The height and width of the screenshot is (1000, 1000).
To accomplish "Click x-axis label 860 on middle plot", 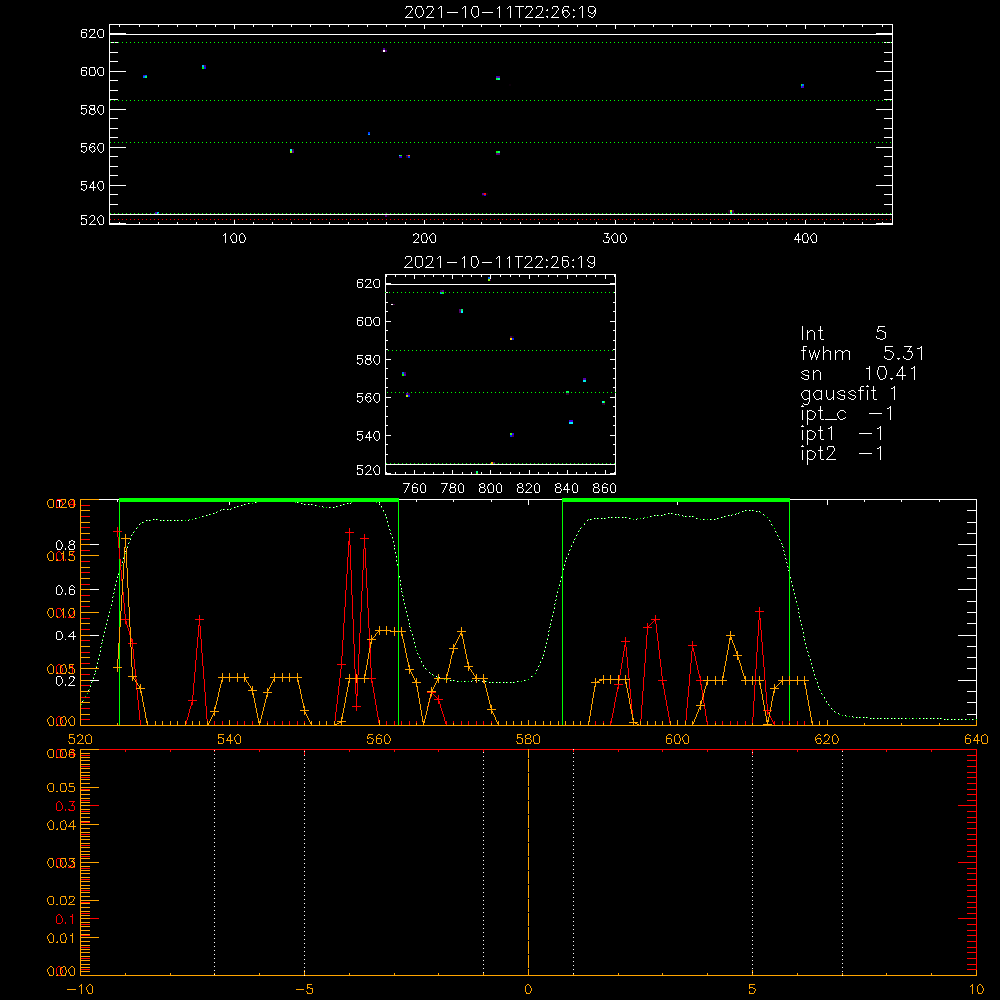I will [x=605, y=489].
